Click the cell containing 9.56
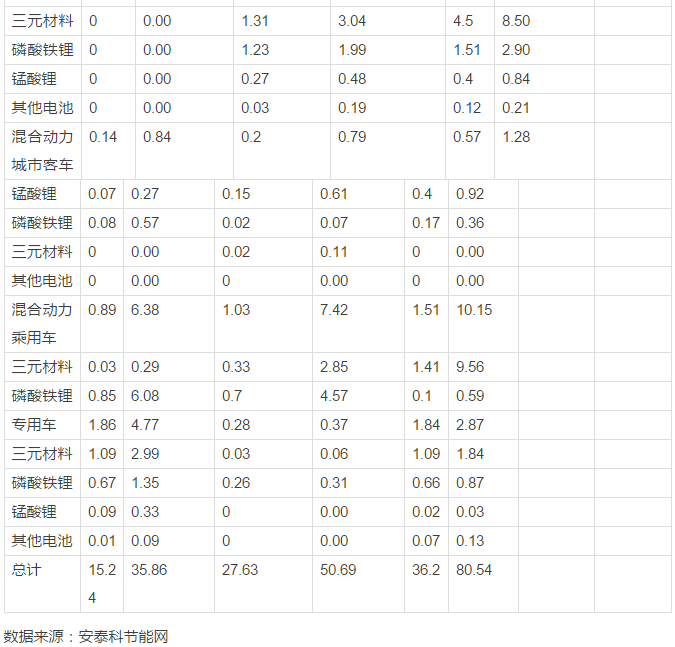The image size is (675, 647). 470,368
